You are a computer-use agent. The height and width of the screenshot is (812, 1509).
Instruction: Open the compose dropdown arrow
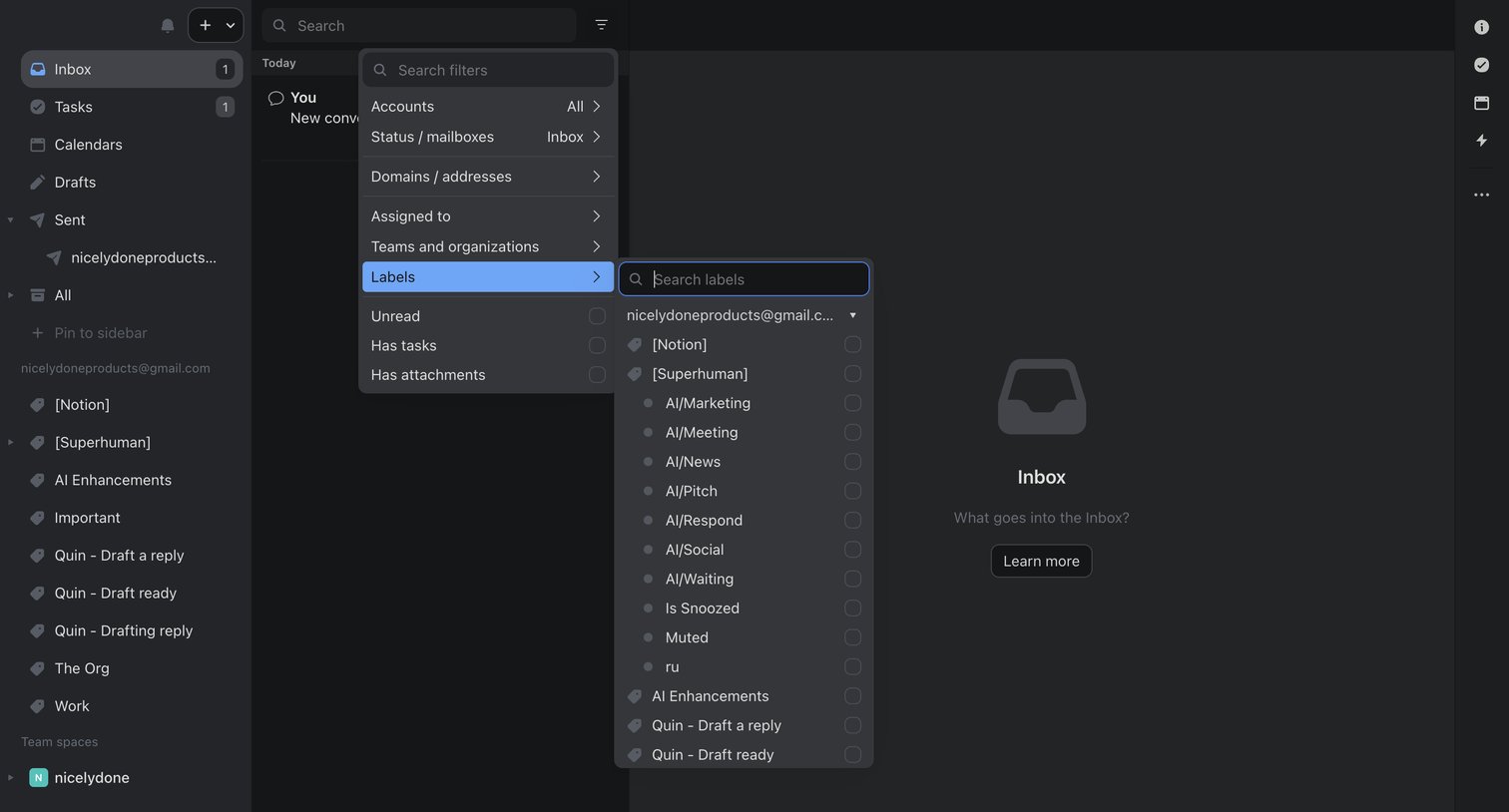pos(231,25)
